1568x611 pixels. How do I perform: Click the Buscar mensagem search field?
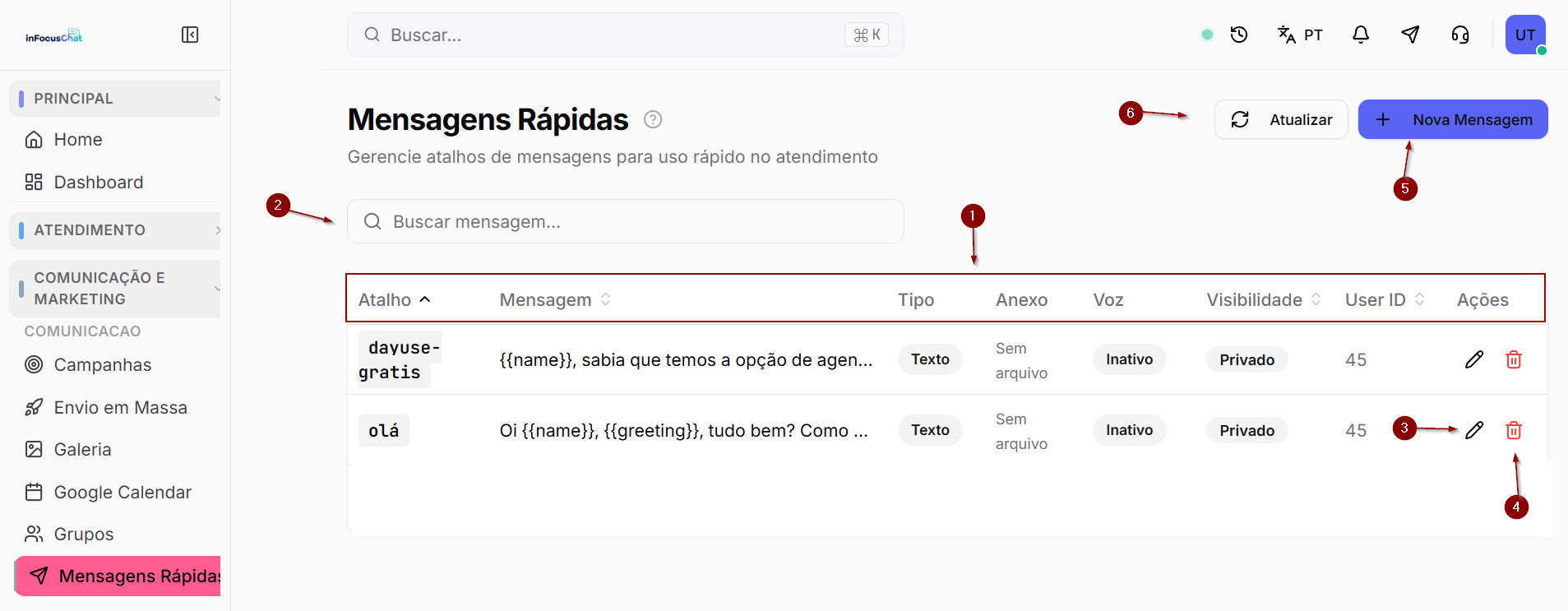(626, 221)
